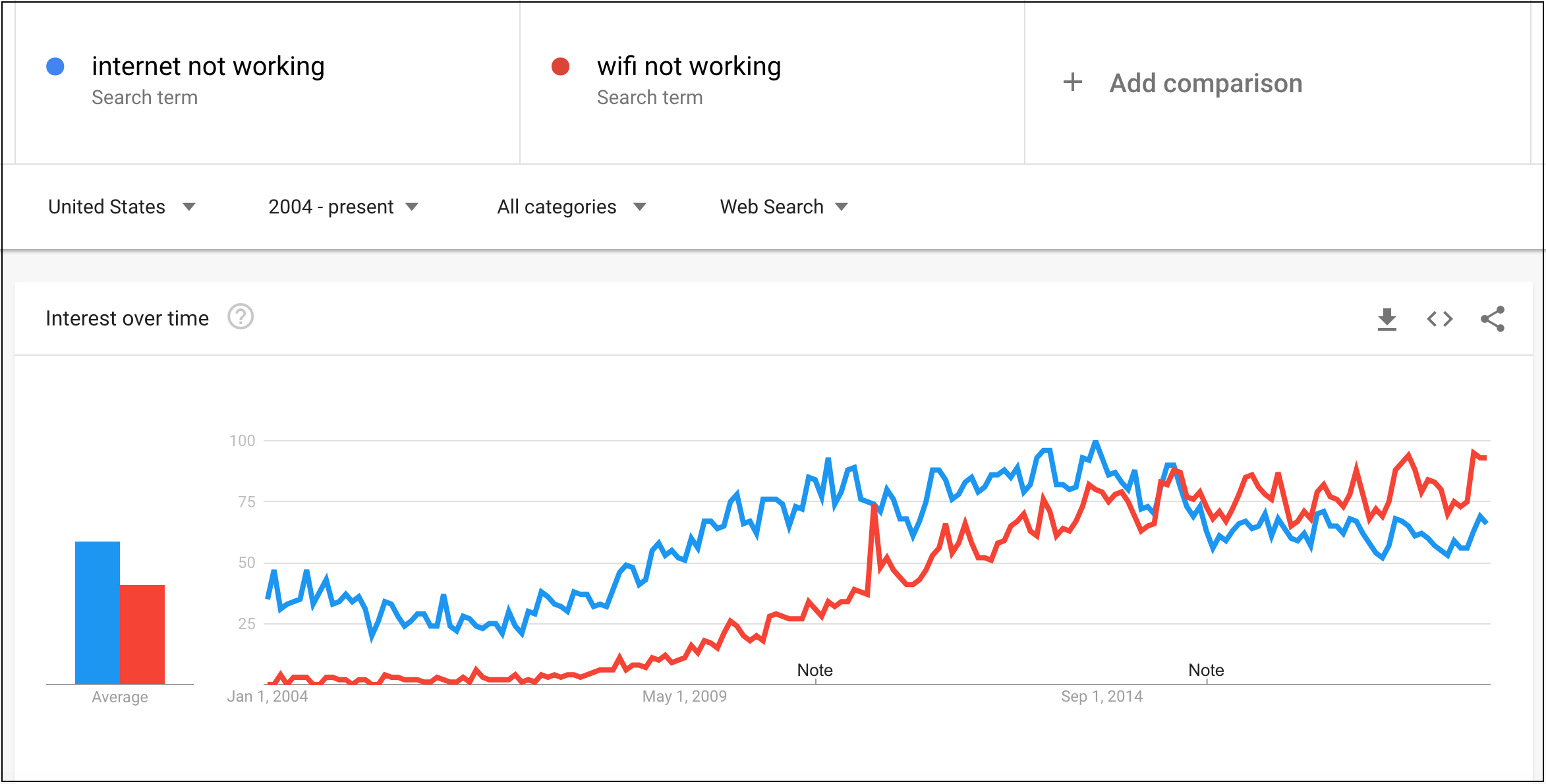Share the Interest over time chart

pos(1493,319)
